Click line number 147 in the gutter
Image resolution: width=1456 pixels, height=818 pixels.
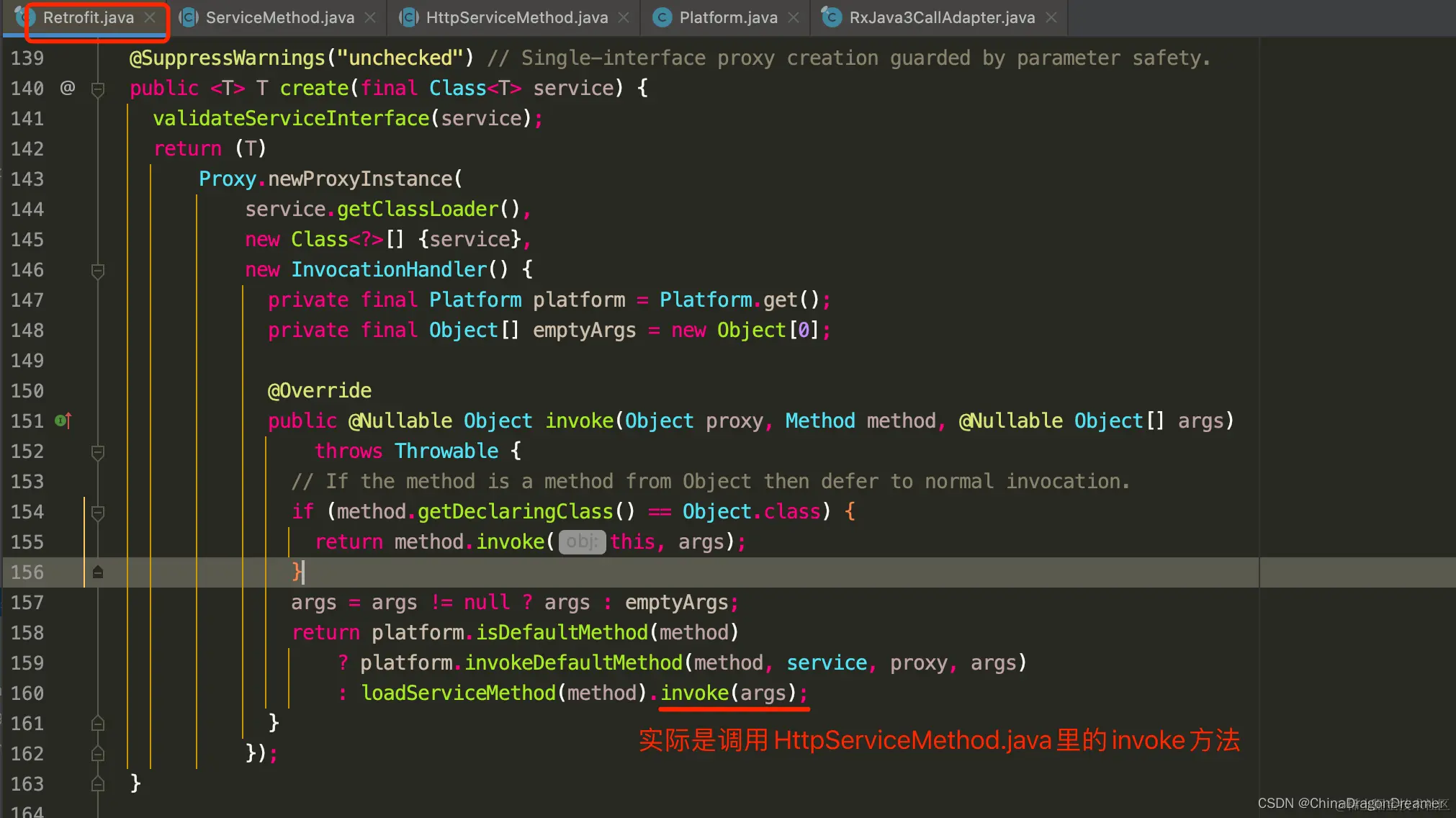[27, 300]
